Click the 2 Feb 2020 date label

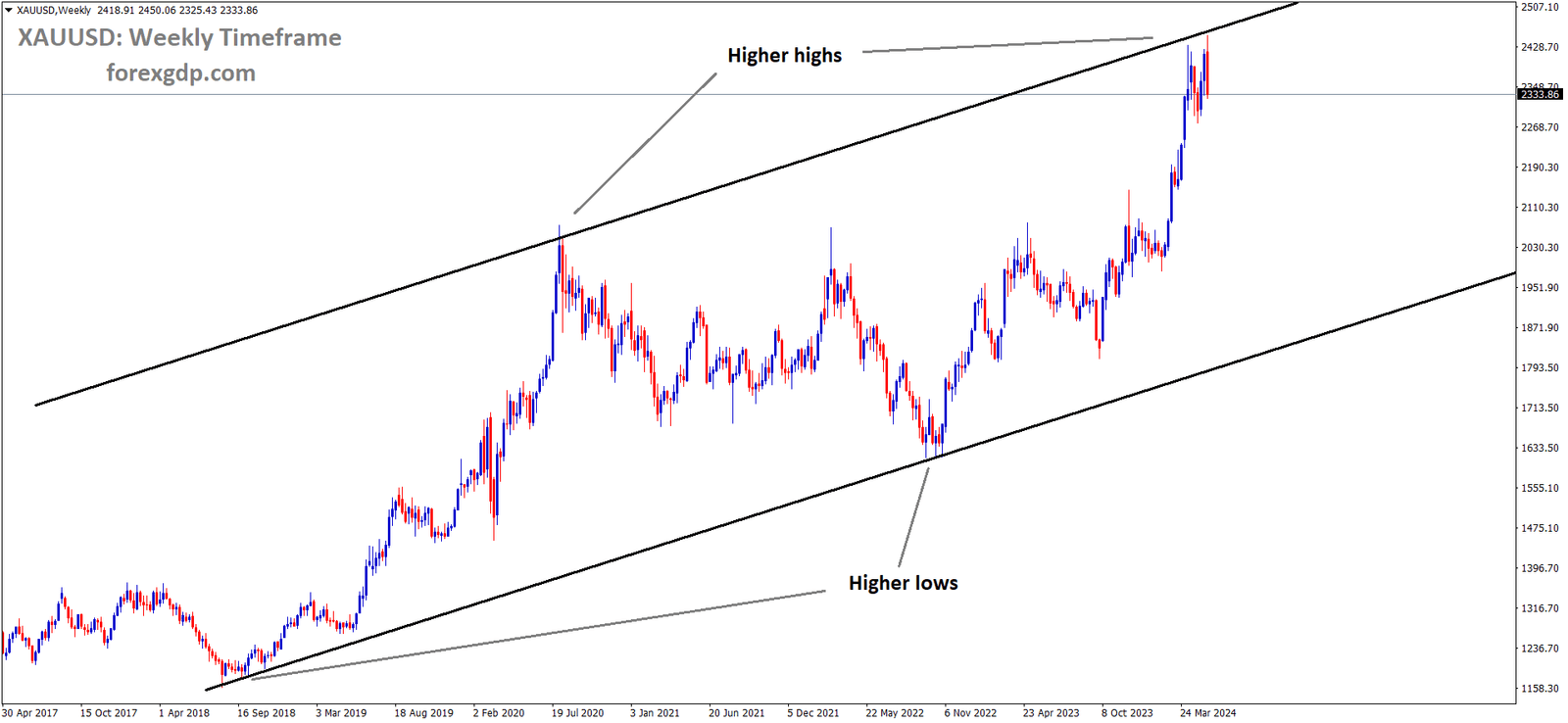pyautogui.click(x=499, y=713)
